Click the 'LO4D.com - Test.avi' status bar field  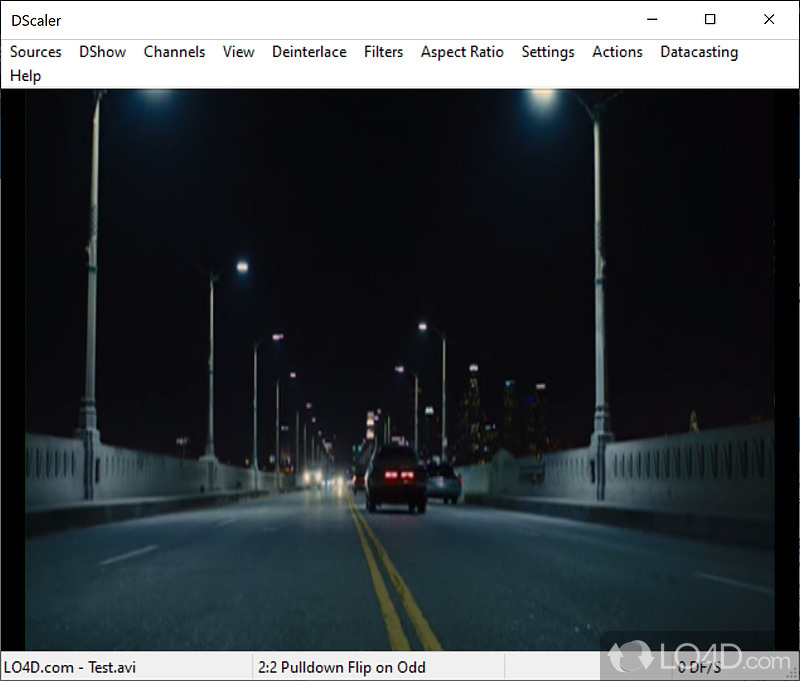click(x=70, y=667)
